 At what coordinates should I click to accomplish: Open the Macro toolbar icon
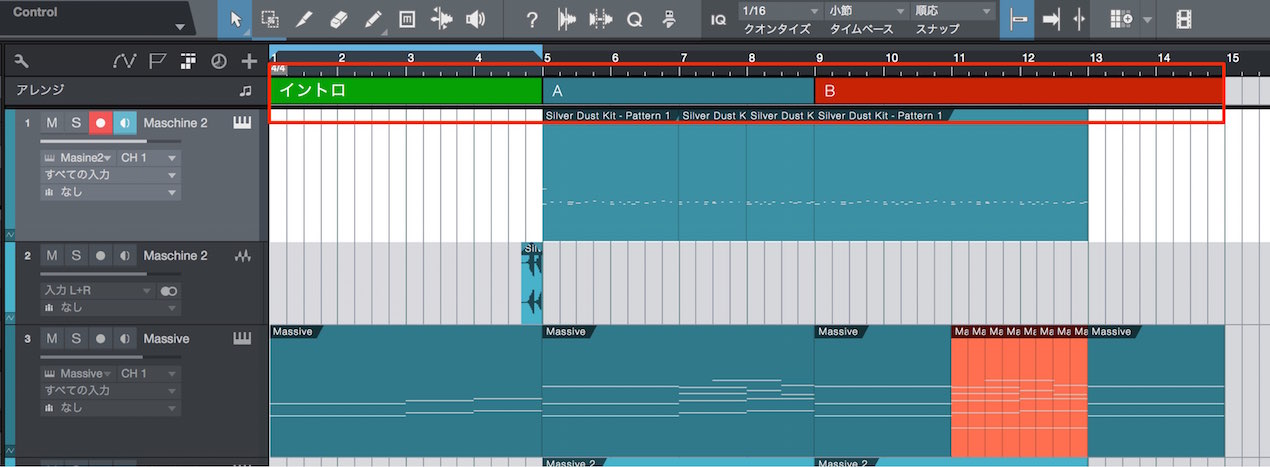coord(669,19)
